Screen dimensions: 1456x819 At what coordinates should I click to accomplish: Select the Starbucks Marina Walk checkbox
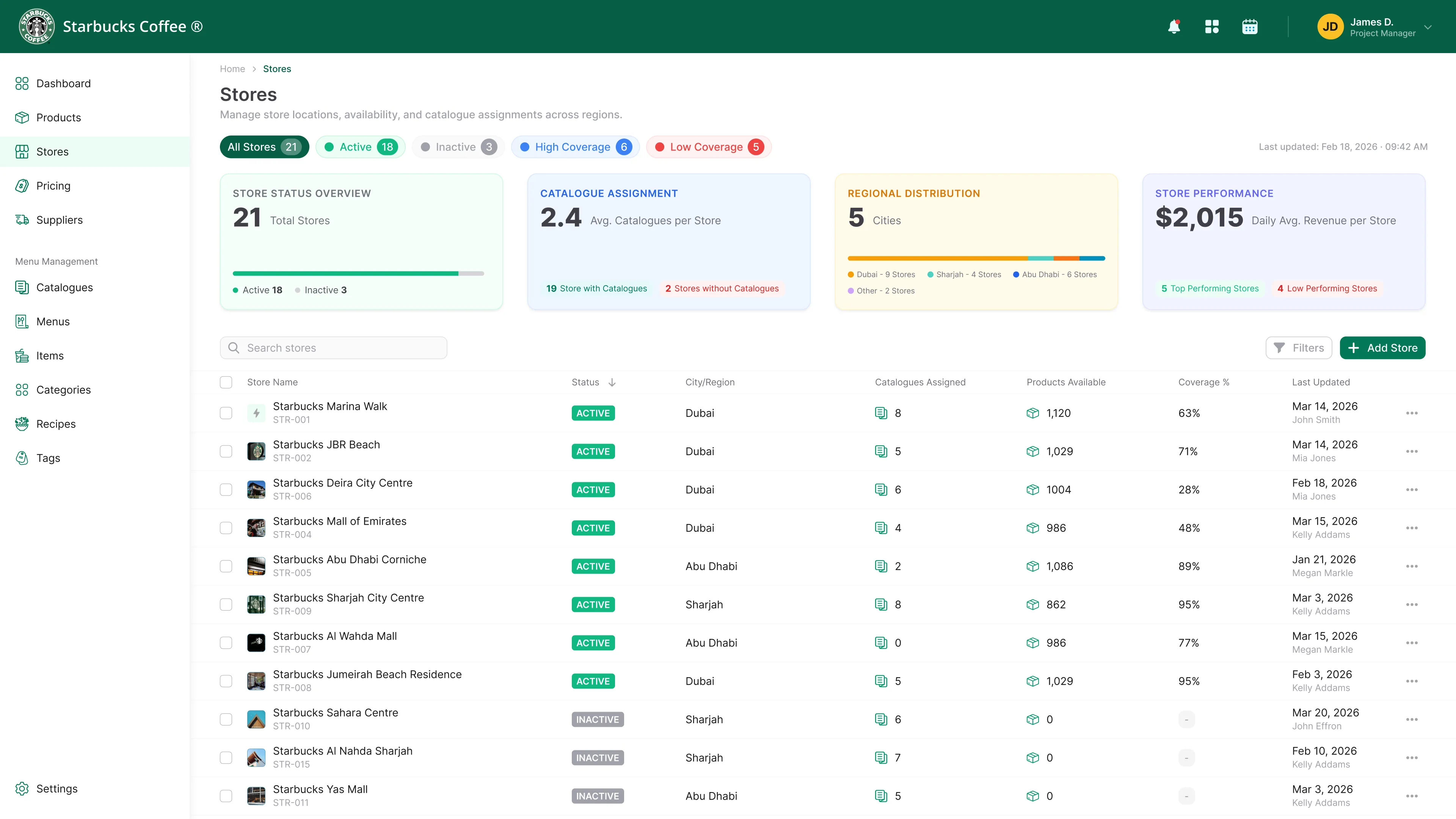pyautogui.click(x=226, y=413)
